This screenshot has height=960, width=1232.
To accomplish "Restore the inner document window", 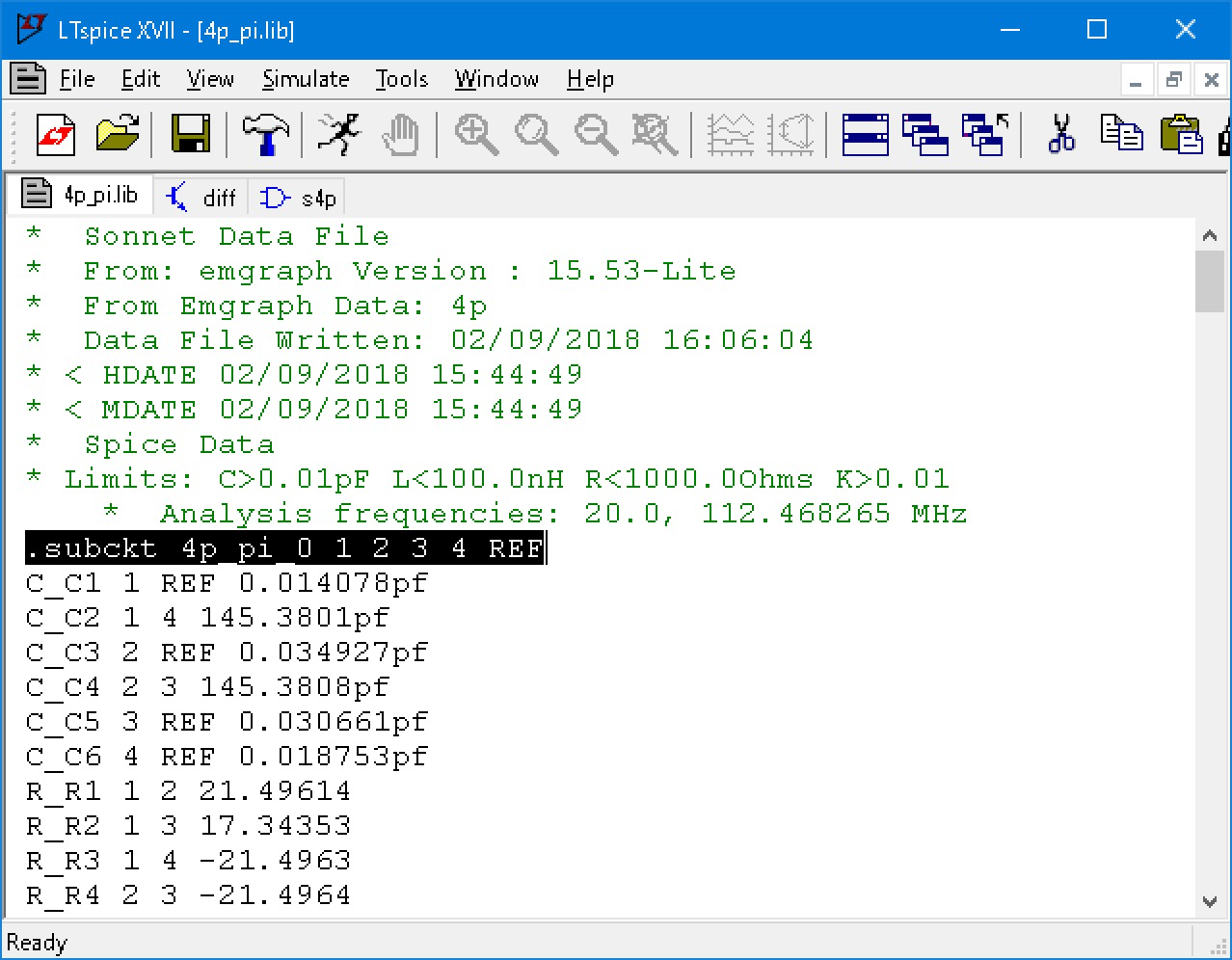I will click(1173, 80).
